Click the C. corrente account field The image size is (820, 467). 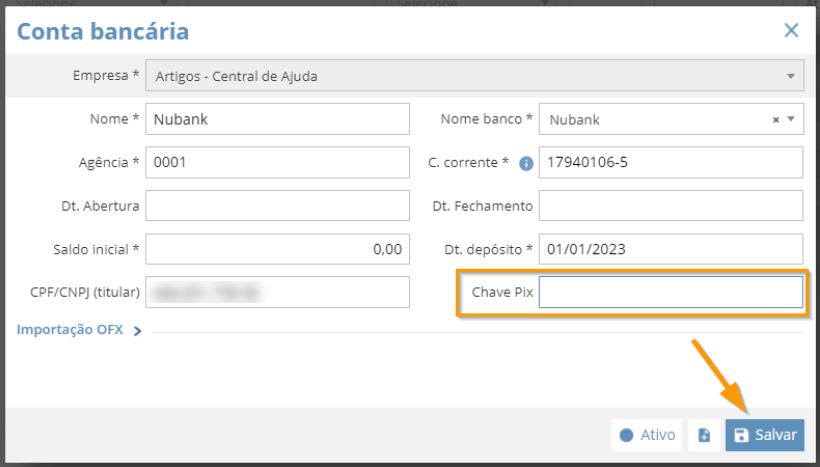tap(671, 162)
